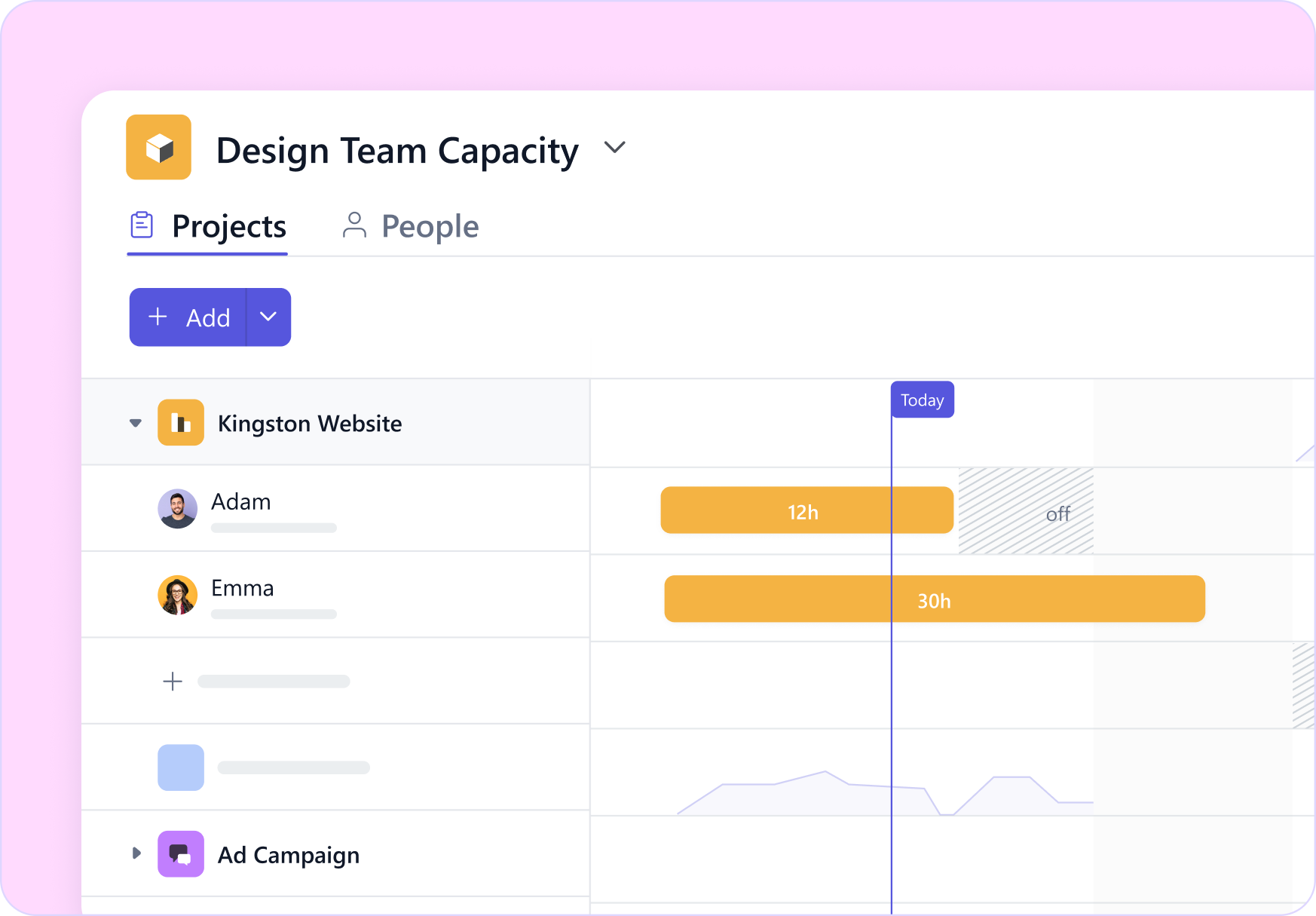
Task: Expand the Ad Campaign project
Action: pyautogui.click(x=136, y=852)
